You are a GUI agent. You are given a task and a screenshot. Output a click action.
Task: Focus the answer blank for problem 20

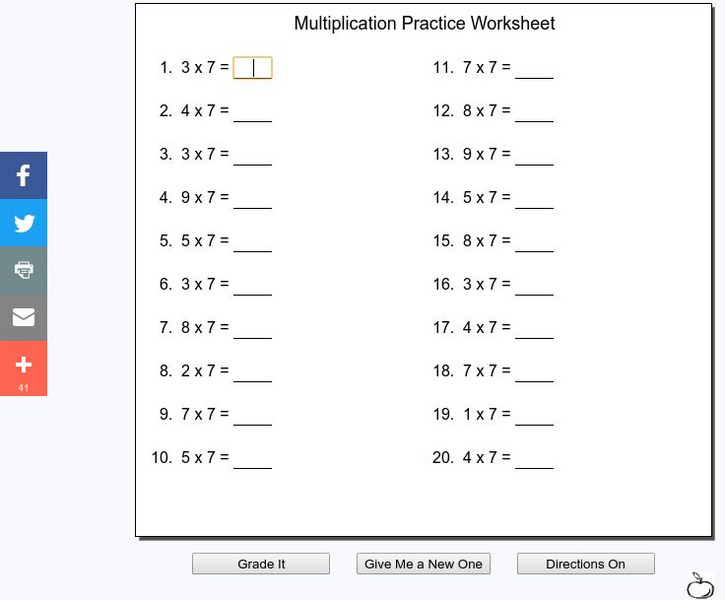click(534, 458)
